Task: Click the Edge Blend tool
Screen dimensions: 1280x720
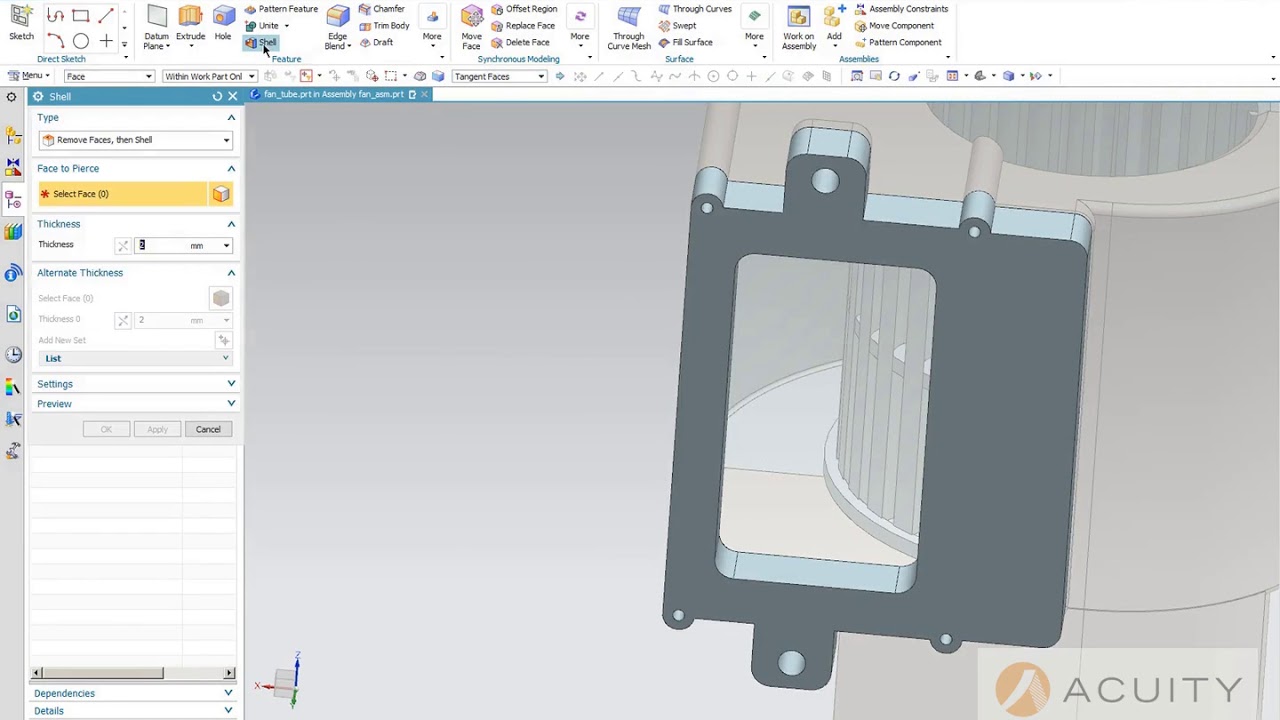Action: (337, 27)
